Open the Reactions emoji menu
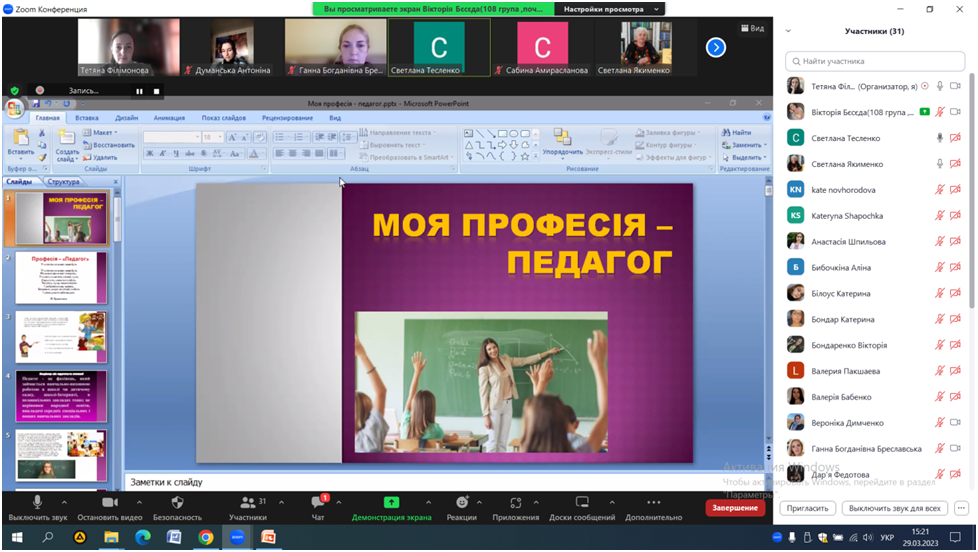978x552 pixels. point(461,502)
